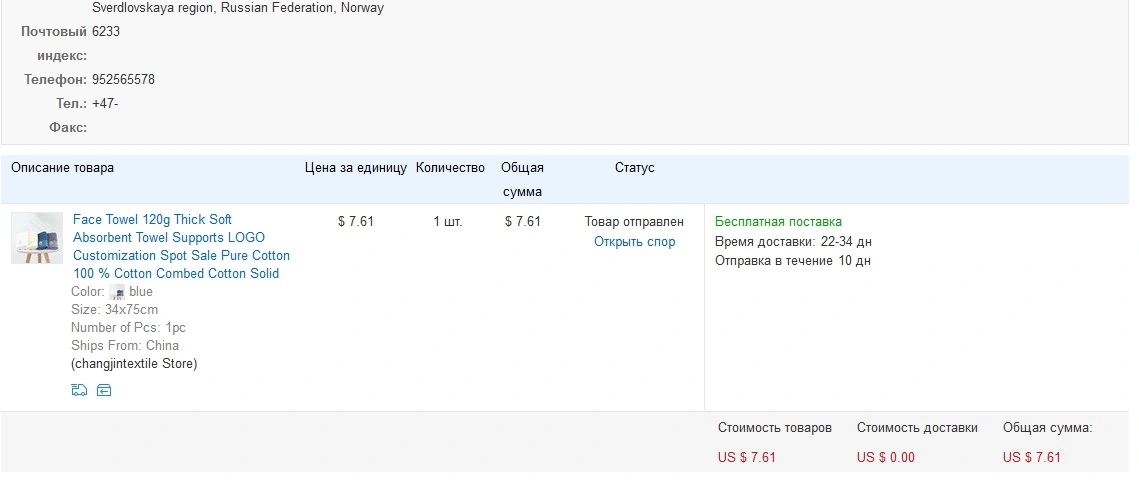Select the Цена за единицу column header
The width and height of the screenshot is (1139, 483).
click(356, 168)
